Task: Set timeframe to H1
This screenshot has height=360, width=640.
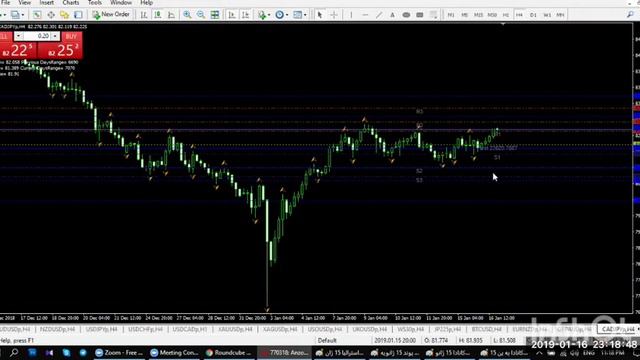Action: [506, 15]
